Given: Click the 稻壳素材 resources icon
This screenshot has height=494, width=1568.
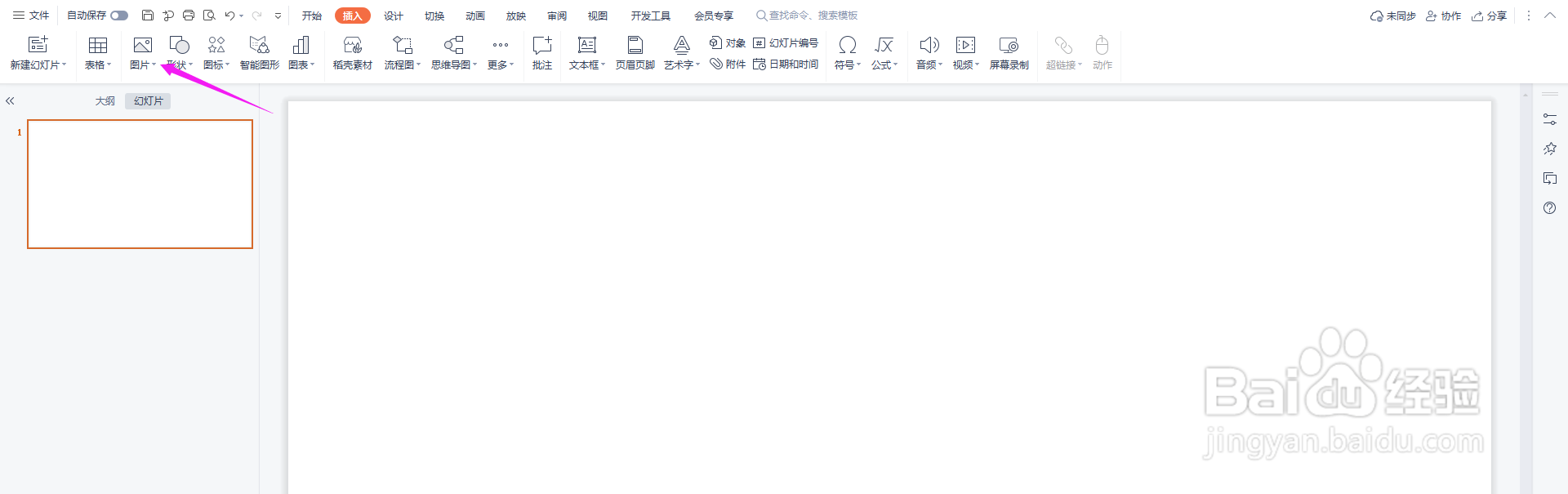Looking at the screenshot, I should click(x=352, y=45).
